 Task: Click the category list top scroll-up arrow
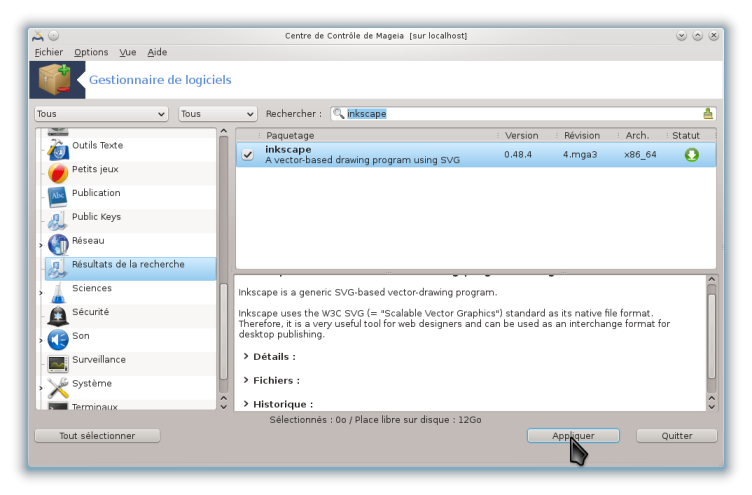(x=223, y=131)
